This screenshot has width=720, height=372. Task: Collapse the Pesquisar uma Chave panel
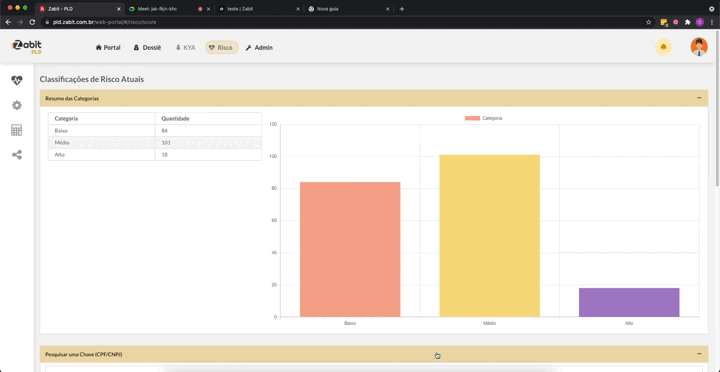pyautogui.click(x=699, y=354)
